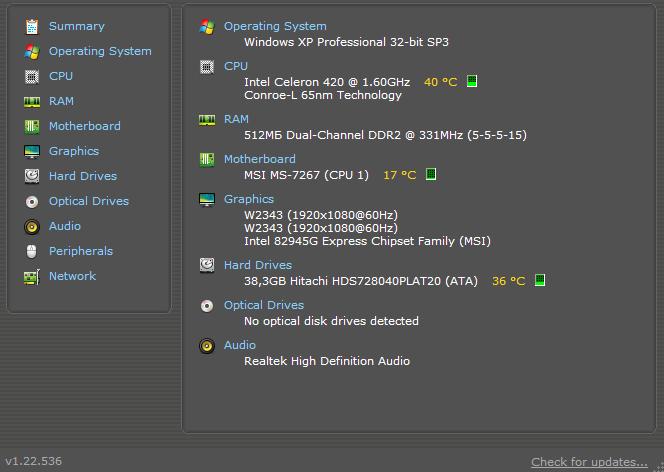Select the Hard Drives sidebar icon
The width and height of the screenshot is (664, 472).
coord(32,176)
